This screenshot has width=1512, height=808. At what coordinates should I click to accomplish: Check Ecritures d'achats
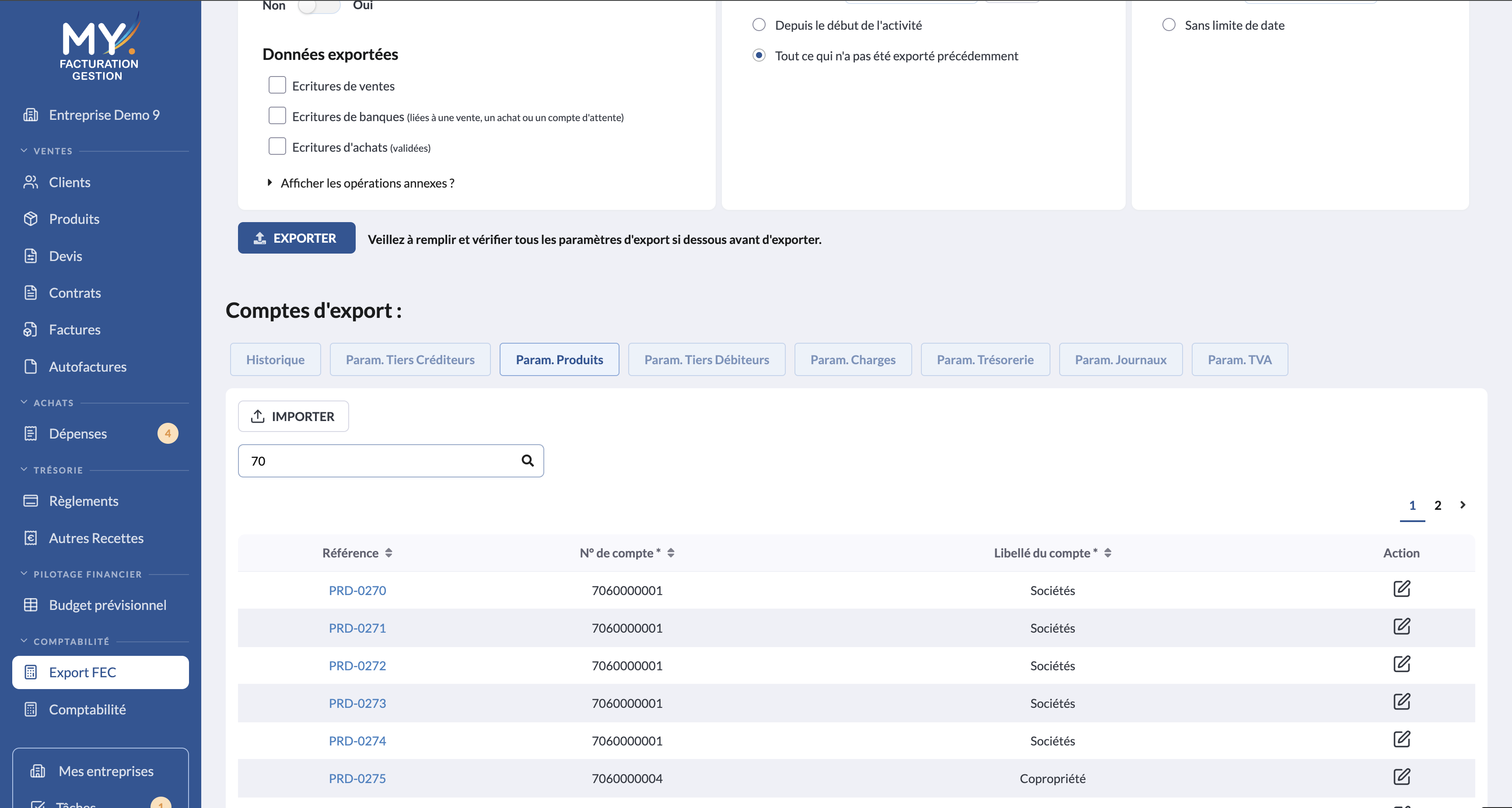coord(277,146)
